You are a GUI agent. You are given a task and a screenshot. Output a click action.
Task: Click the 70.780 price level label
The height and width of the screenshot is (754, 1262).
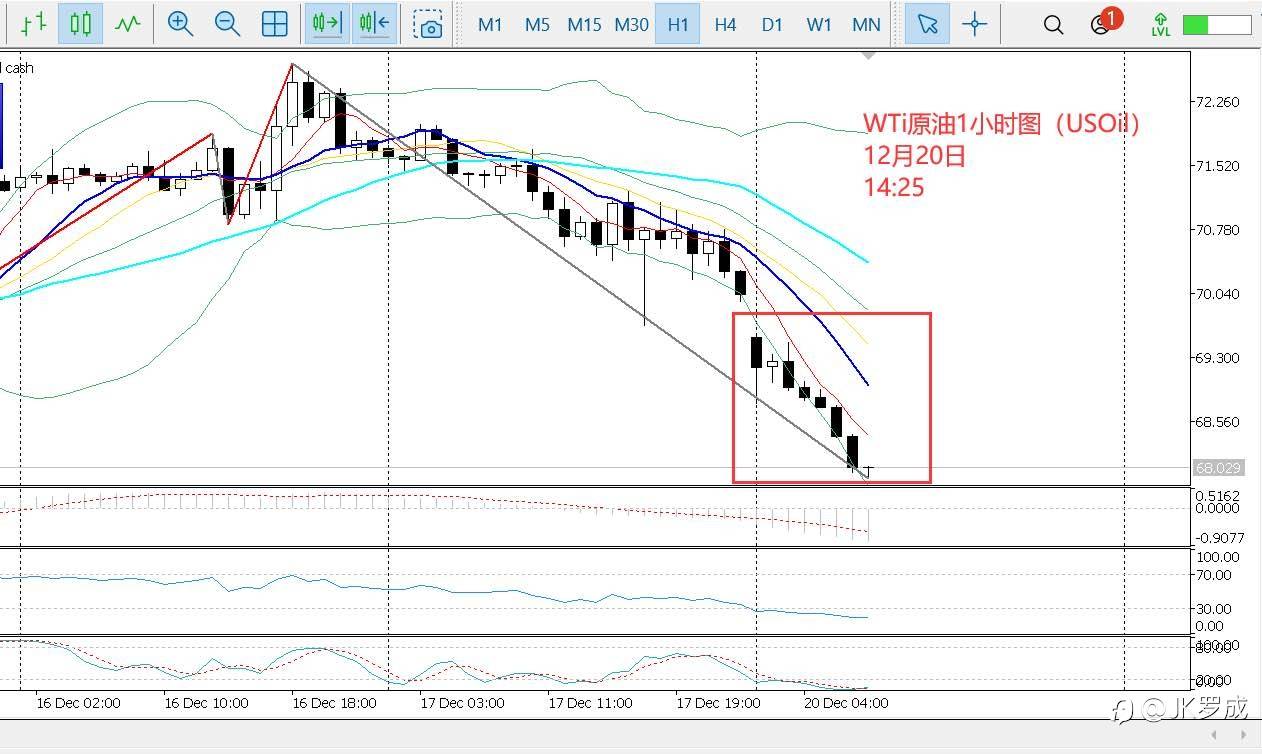pos(1217,230)
